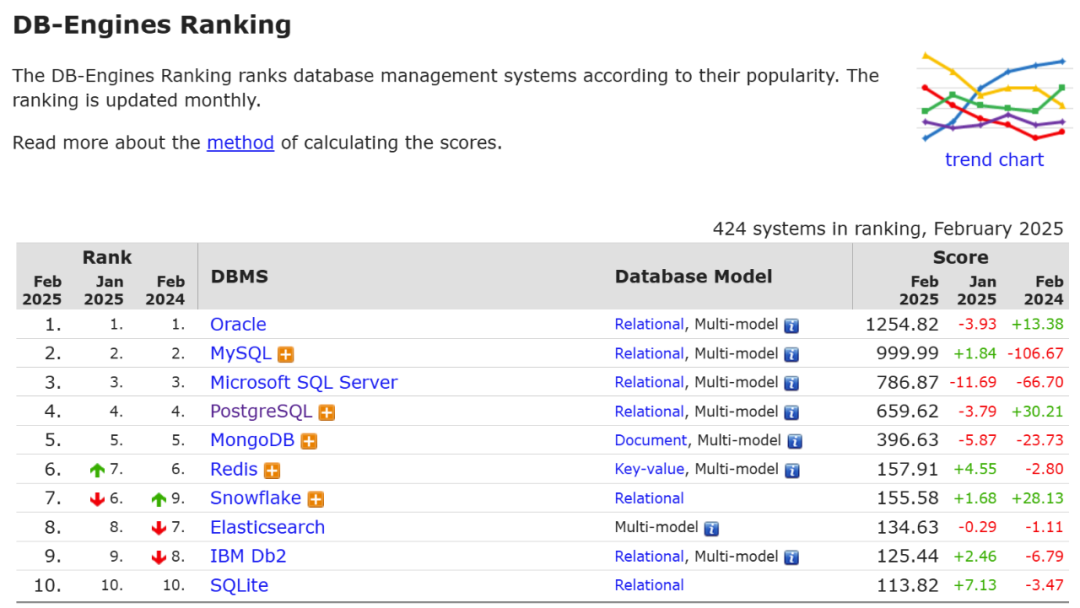Click the orange plus icon beside MySQL

pyautogui.click(x=286, y=354)
